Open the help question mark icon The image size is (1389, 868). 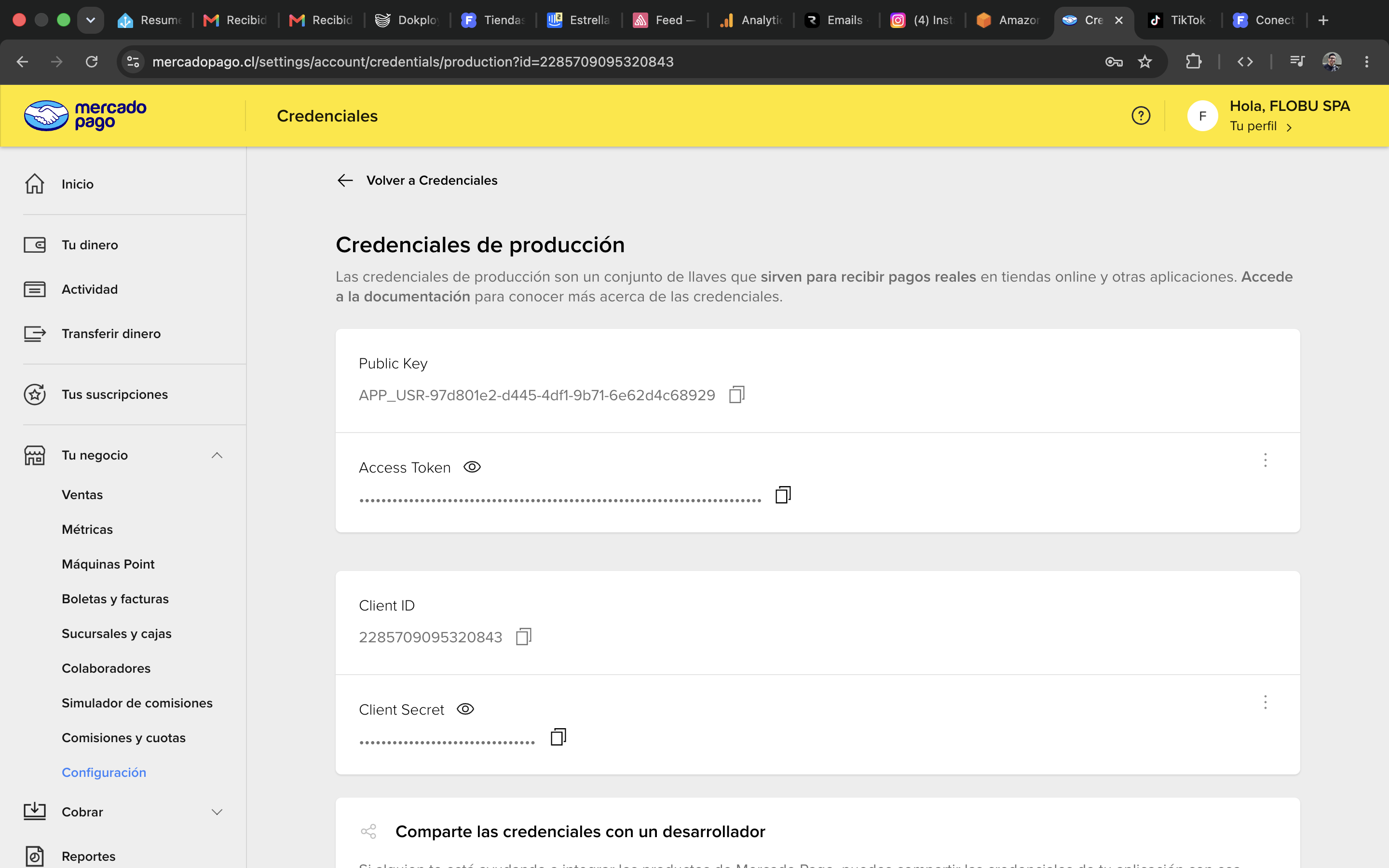[x=1141, y=115]
